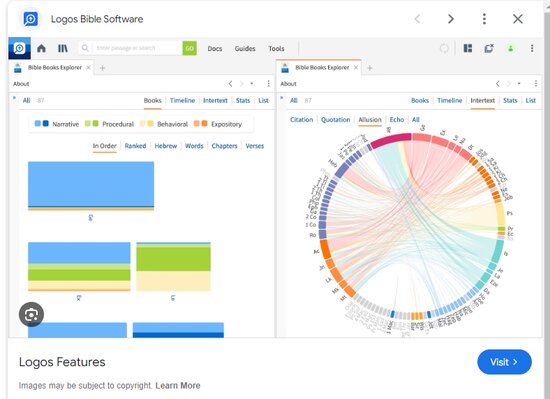Click the Logos app logo in toolbar
This screenshot has width=550, height=399.
pos(19,48)
